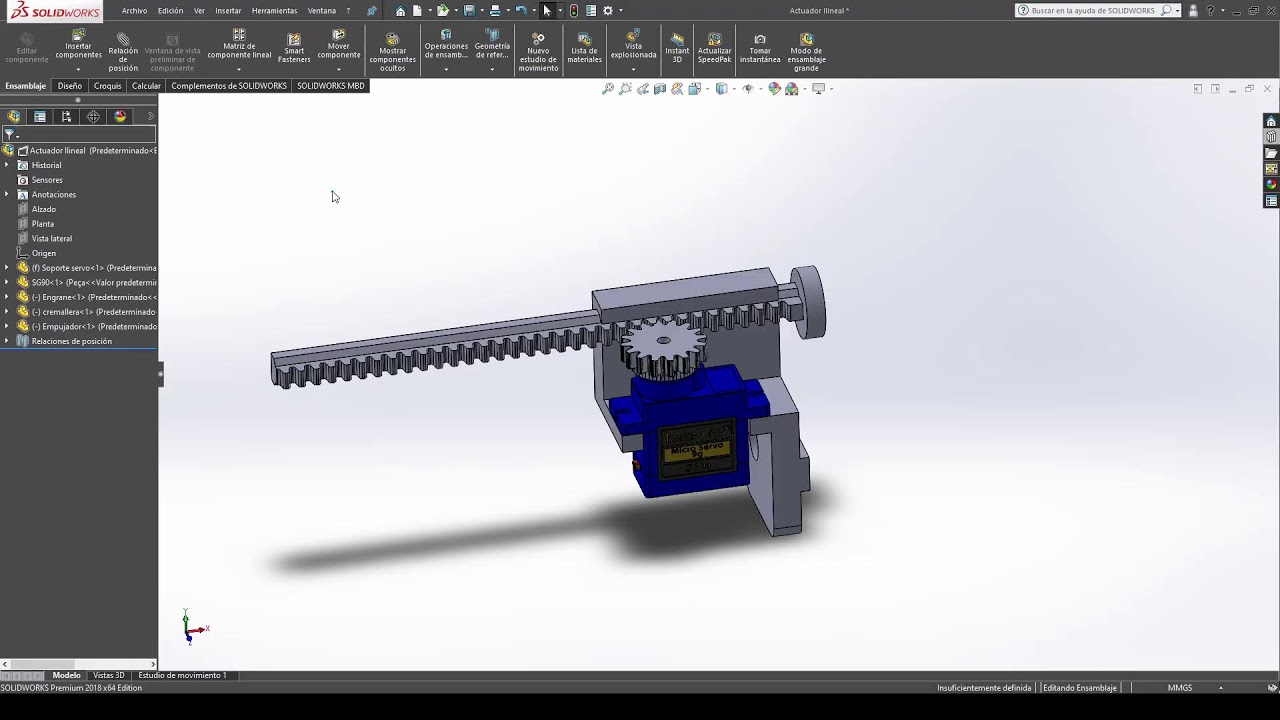Select Relación de posición tool

[123, 52]
